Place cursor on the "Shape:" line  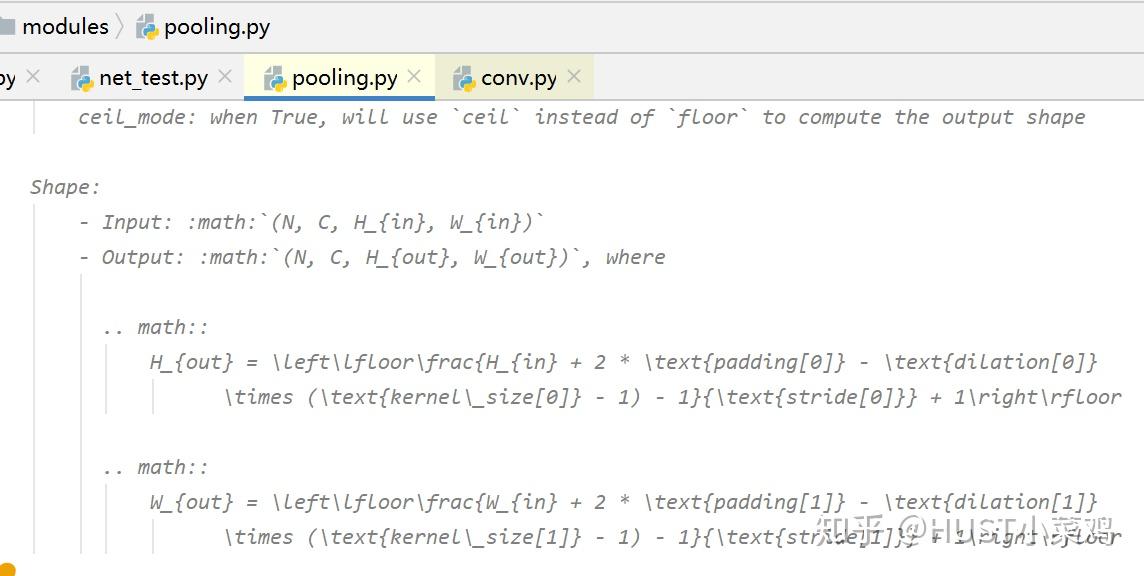pyautogui.click(x=65, y=187)
